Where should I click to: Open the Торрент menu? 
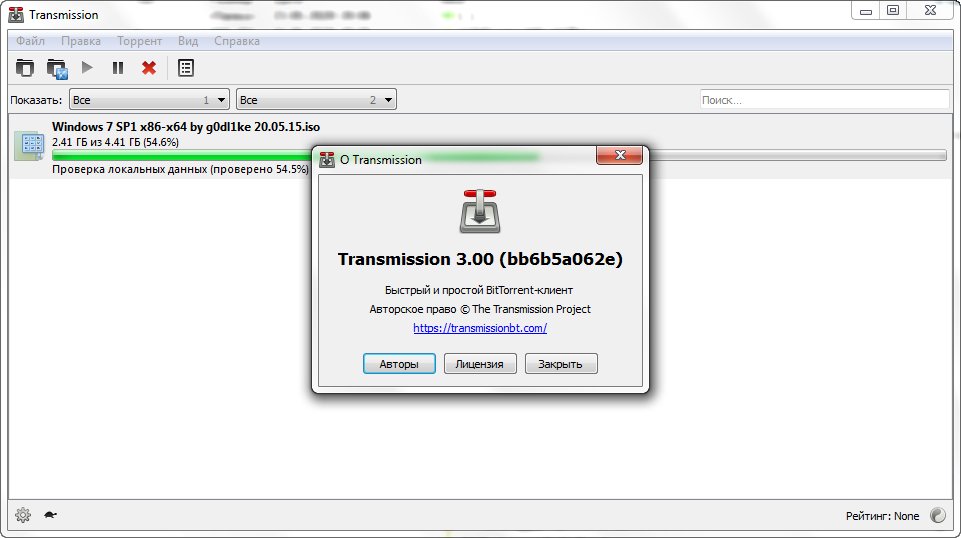coord(139,41)
